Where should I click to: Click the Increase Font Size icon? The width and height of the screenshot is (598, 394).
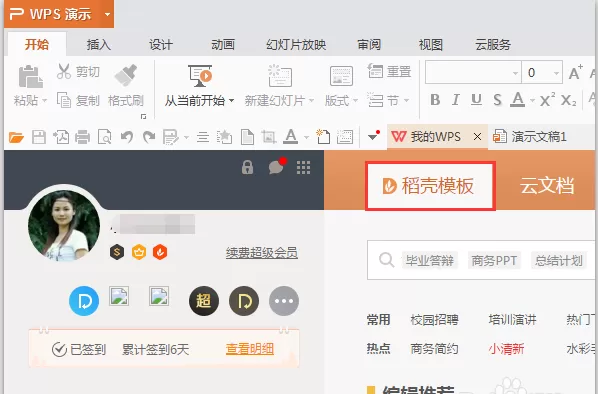(x=575, y=72)
